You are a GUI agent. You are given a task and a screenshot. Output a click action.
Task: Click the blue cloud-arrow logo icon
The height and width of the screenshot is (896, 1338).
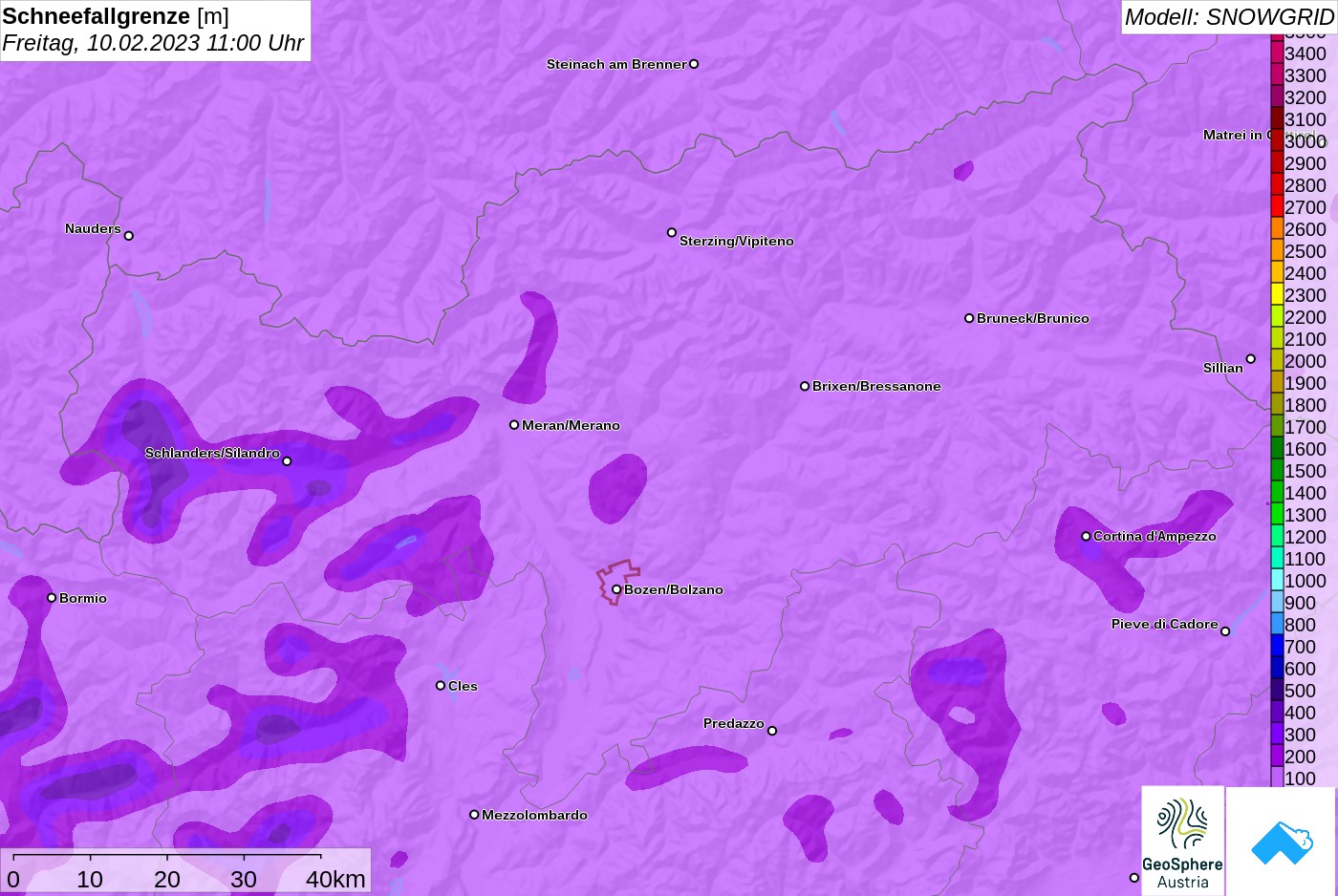tap(1282, 843)
